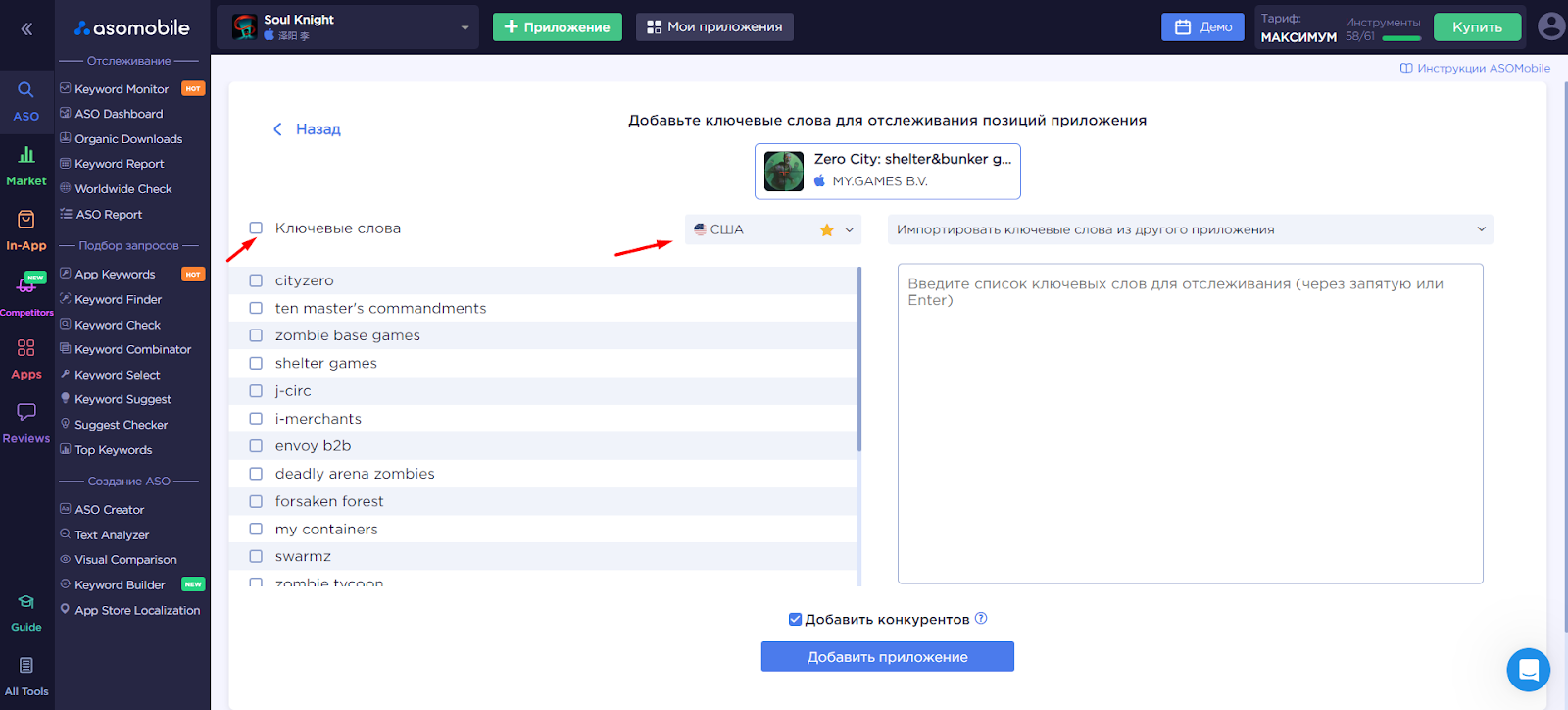Open Competitors section icon

26,285
